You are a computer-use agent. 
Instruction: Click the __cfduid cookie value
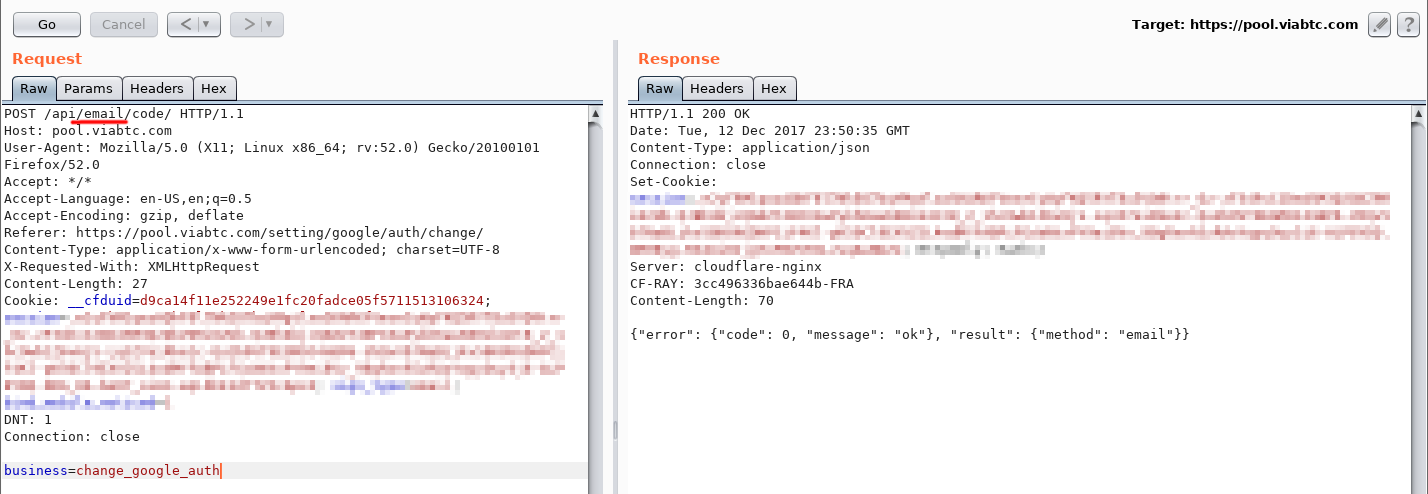(x=312, y=301)
